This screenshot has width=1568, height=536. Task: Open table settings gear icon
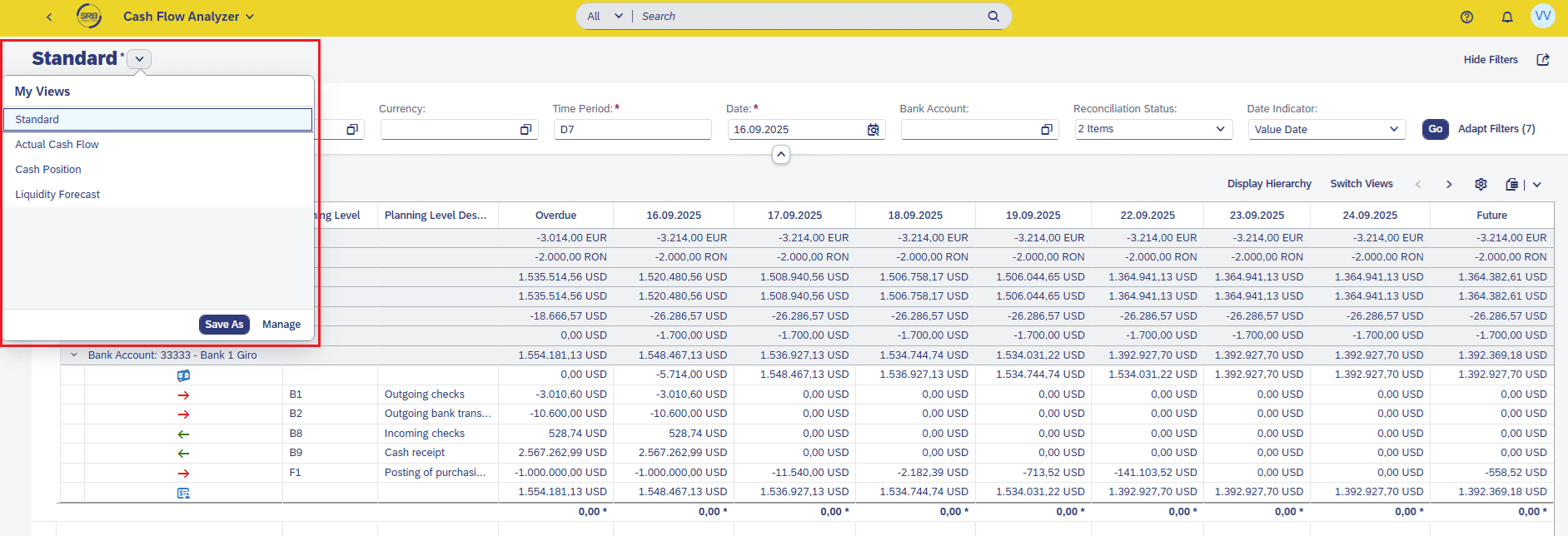pyautogui.click(x=1480, y=184)
